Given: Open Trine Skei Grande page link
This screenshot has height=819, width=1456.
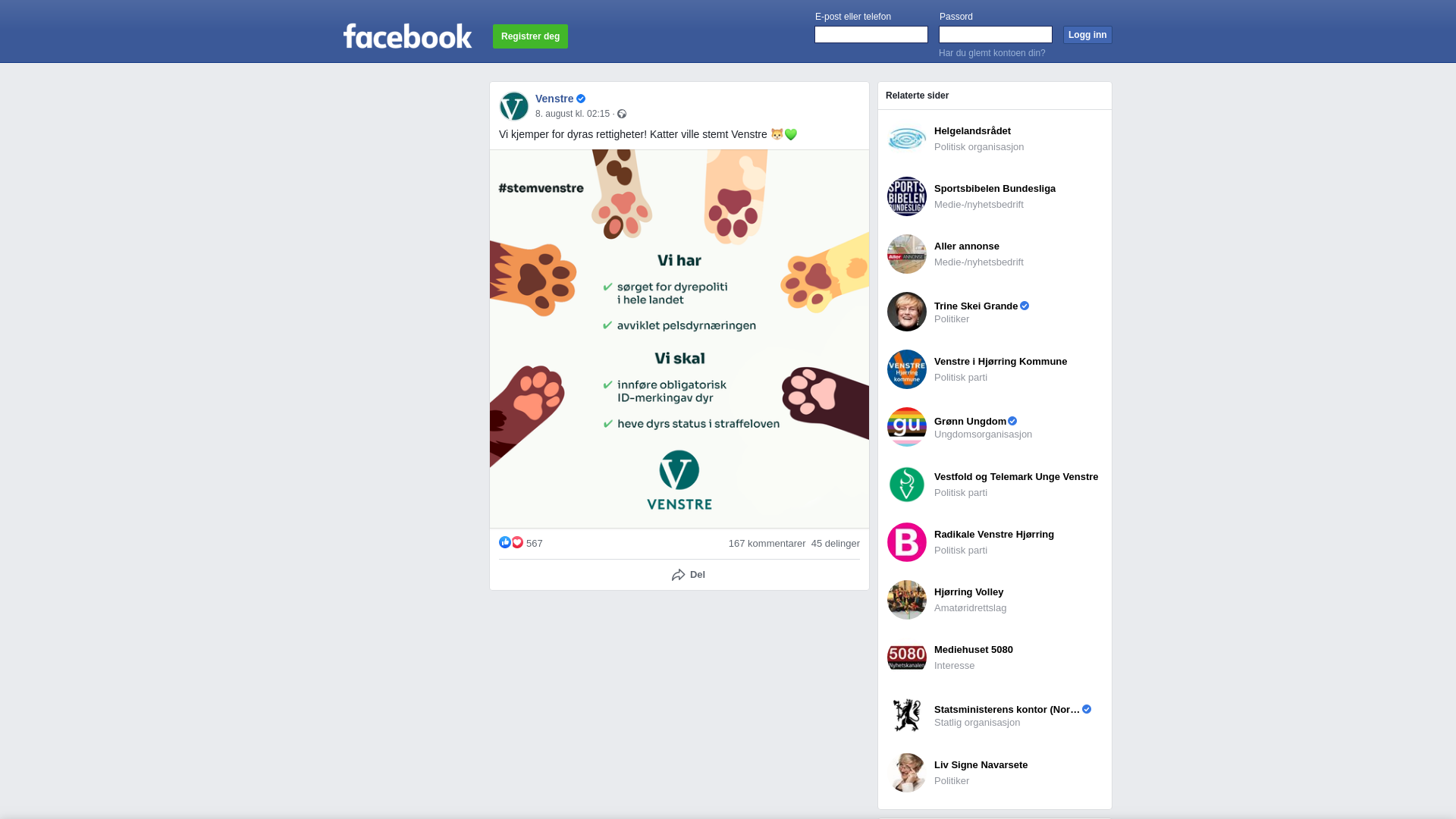Looking at the screenshot, I should click(x=976, y=306).
